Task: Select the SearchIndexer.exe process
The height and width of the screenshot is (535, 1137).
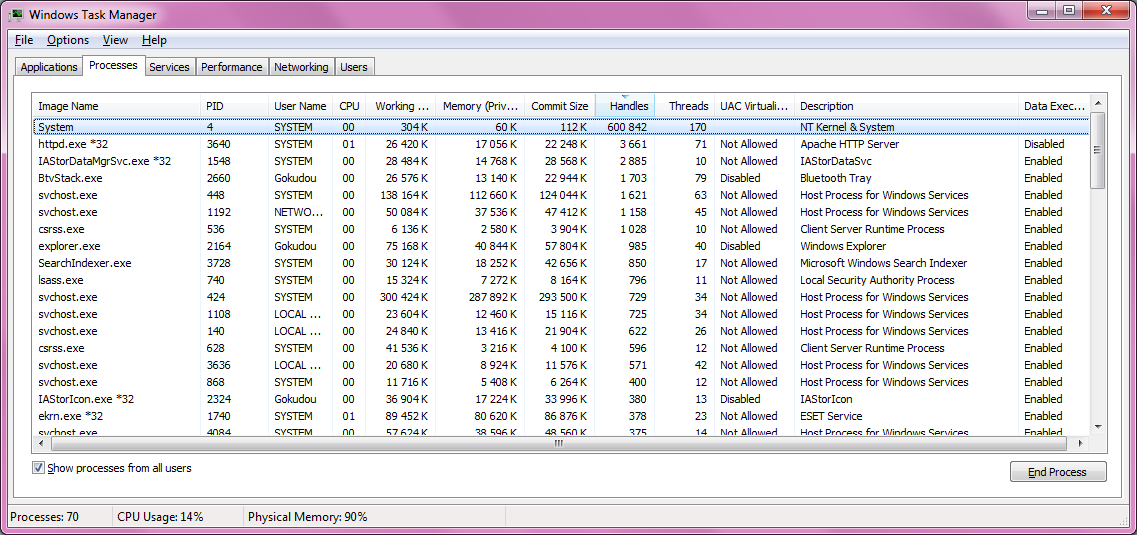Action: coord(561,263)
